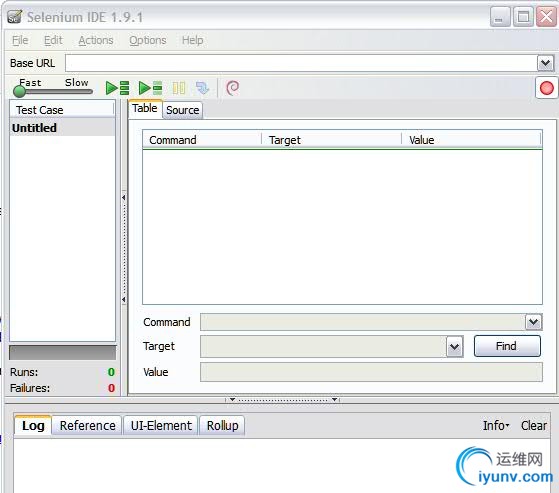The image size is (559, 493).
Task: Click the yellow Pause/Resume icon
Action: pyautogui.click(x=179, y=88)
